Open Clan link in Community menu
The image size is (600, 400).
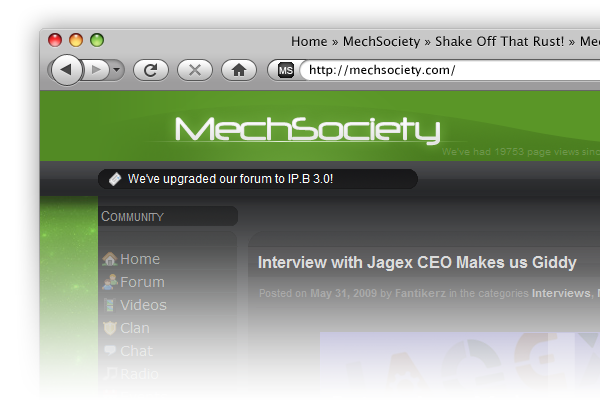[135, 328]
